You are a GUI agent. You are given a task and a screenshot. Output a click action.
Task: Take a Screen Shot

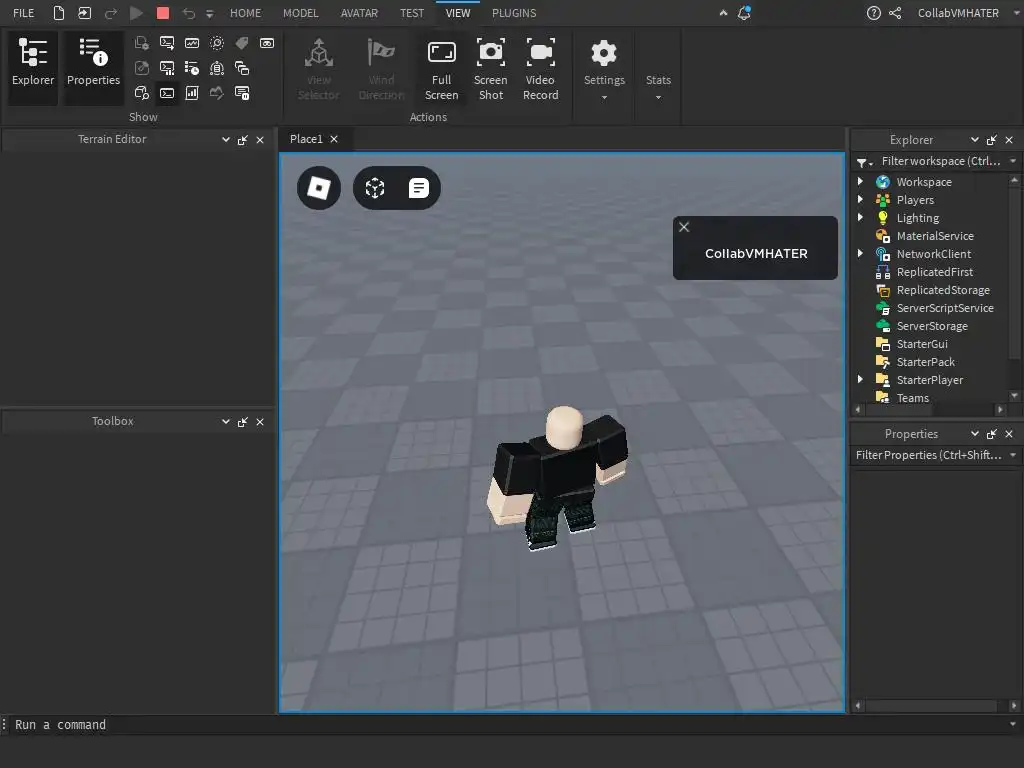pos(490,70)
